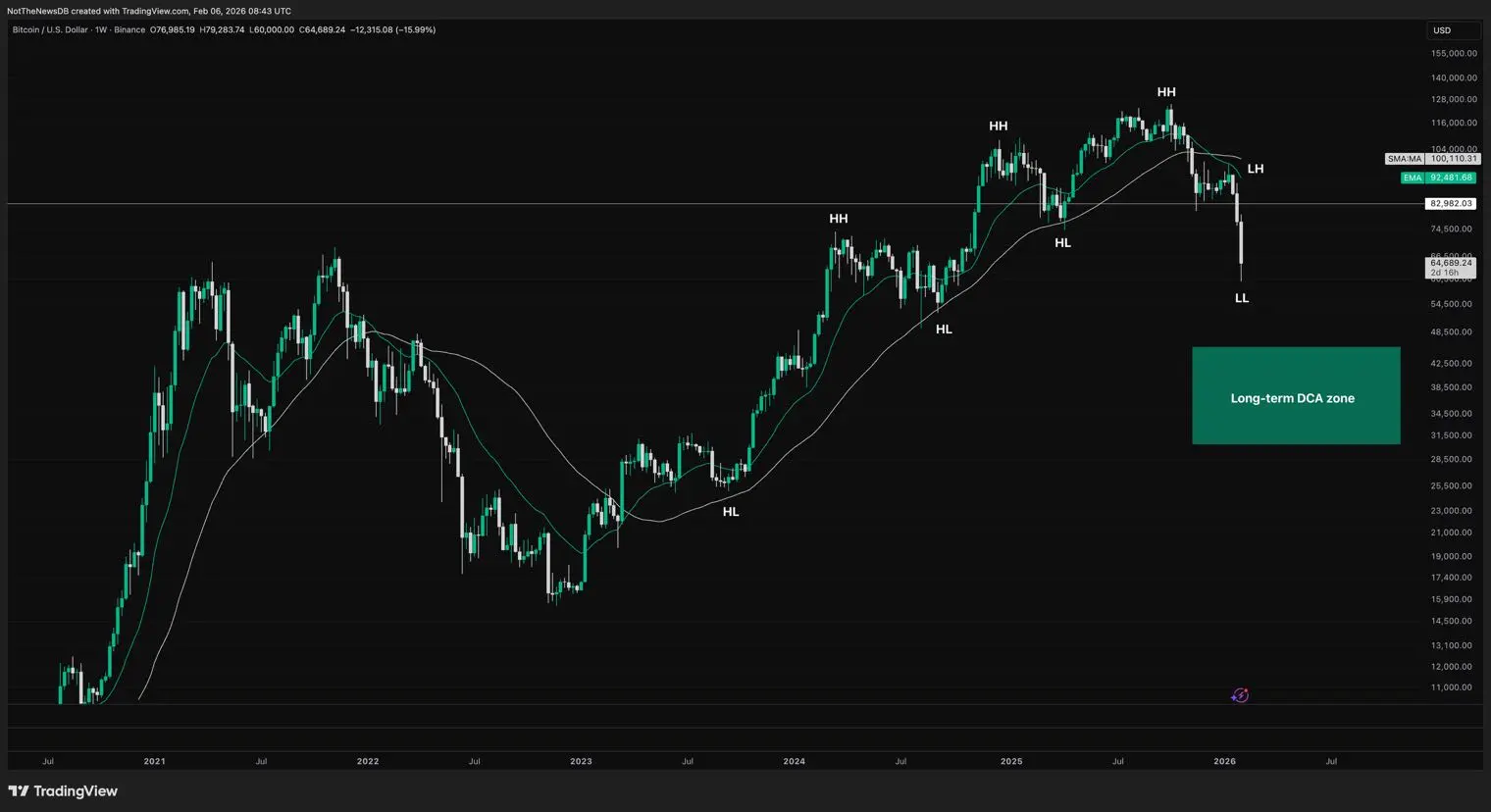Click 48,500.00 on the price axis
The height and width of the screenshot is (812, 1491).
point(1452,331)
